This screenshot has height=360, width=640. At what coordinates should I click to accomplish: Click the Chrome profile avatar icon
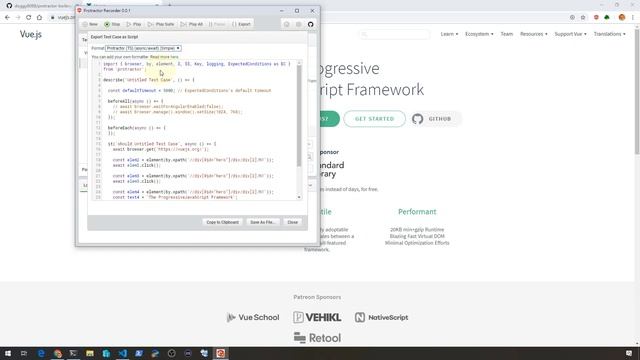point(622,18)
